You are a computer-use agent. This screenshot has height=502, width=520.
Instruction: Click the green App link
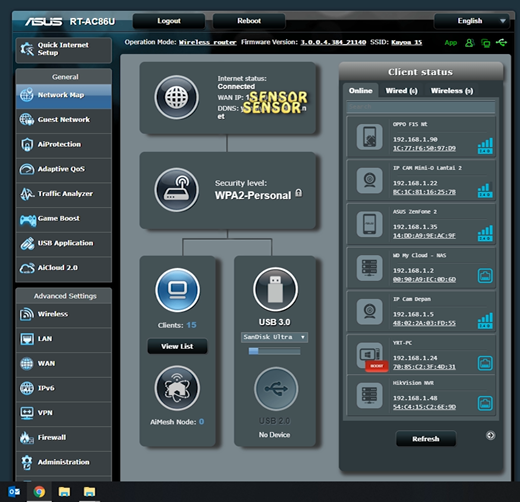[x=451, y=43]
